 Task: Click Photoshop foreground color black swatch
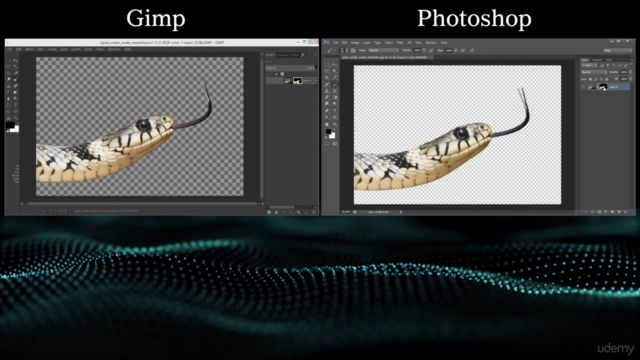pos(329,131)
